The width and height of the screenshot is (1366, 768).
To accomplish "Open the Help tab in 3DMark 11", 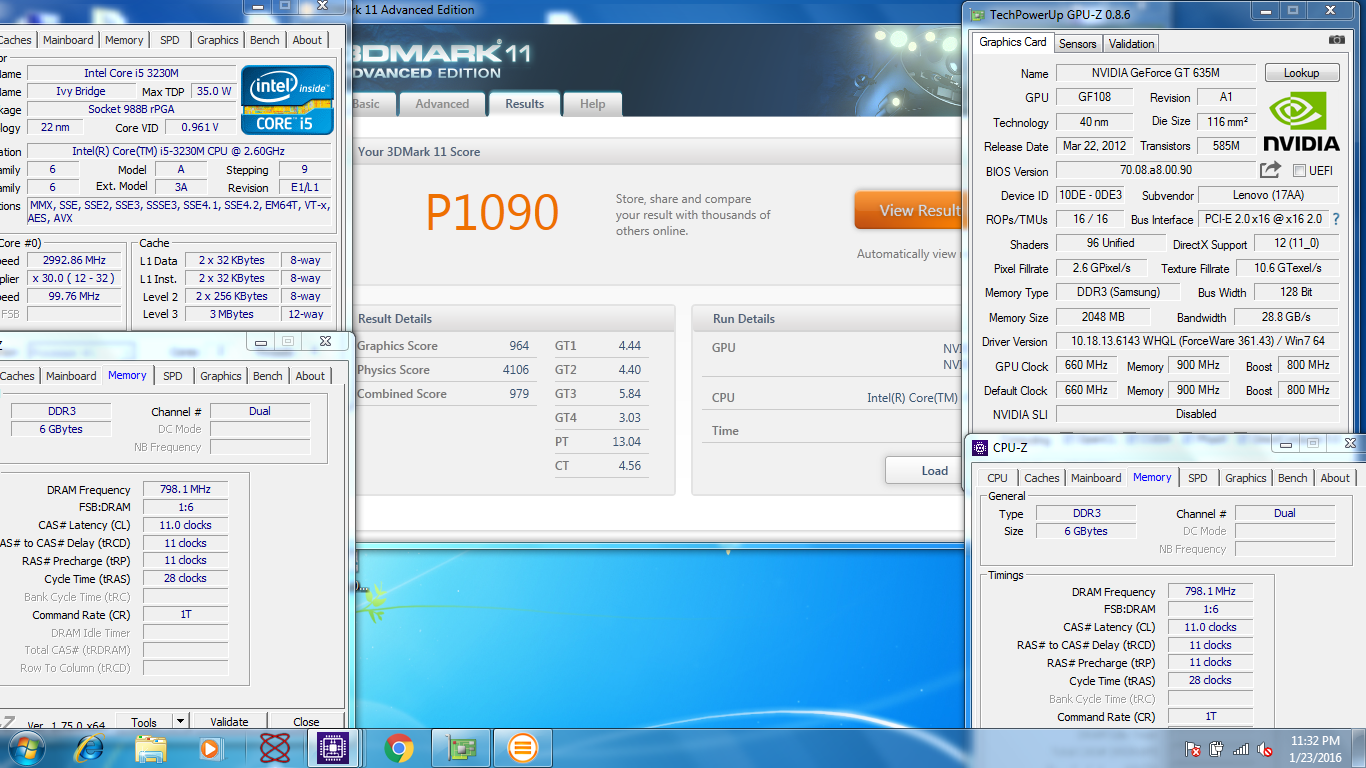I will [x=592, y=104].
